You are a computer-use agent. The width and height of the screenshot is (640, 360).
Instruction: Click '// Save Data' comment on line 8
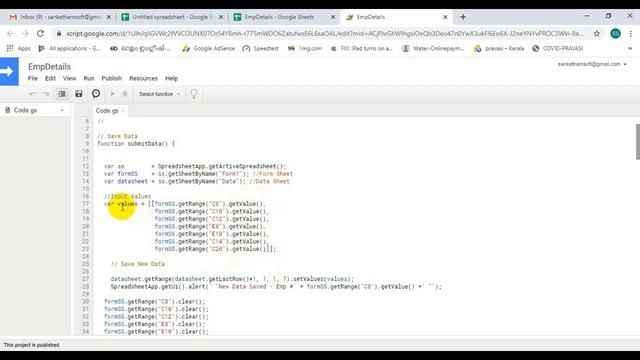coord(118,136)
